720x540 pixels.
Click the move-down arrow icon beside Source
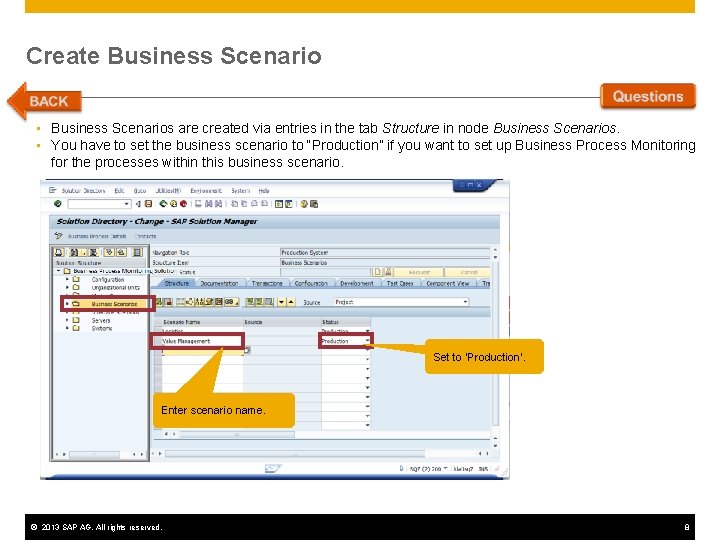(281, 302)
